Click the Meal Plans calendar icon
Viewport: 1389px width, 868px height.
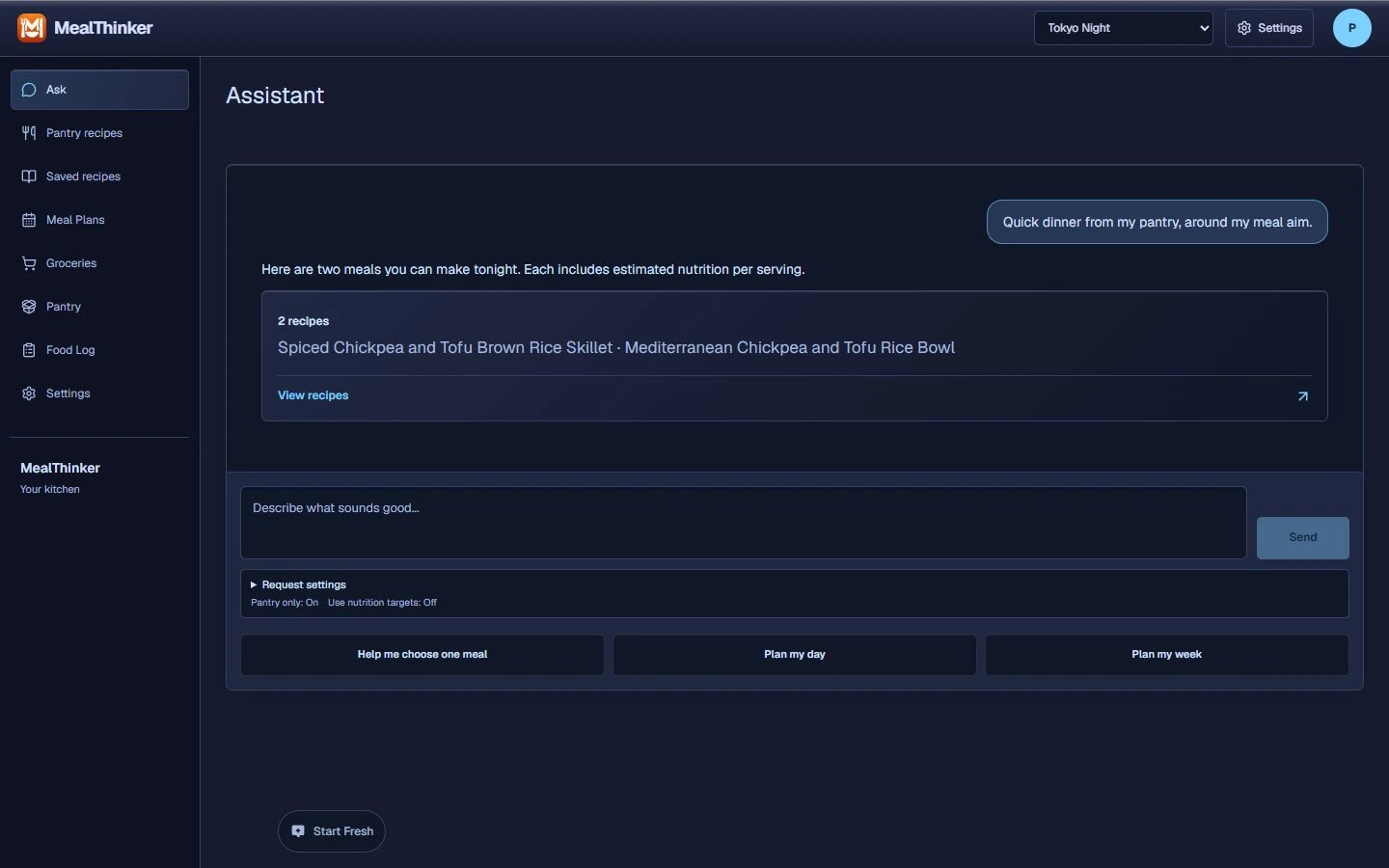29,220
